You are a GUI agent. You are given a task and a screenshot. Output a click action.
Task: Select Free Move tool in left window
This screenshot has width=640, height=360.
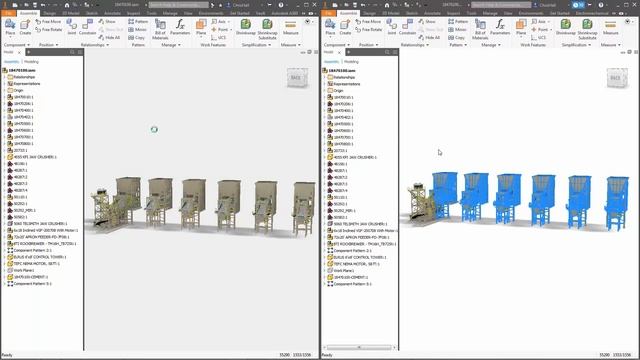pyautogui.click(x=48, y=21)
